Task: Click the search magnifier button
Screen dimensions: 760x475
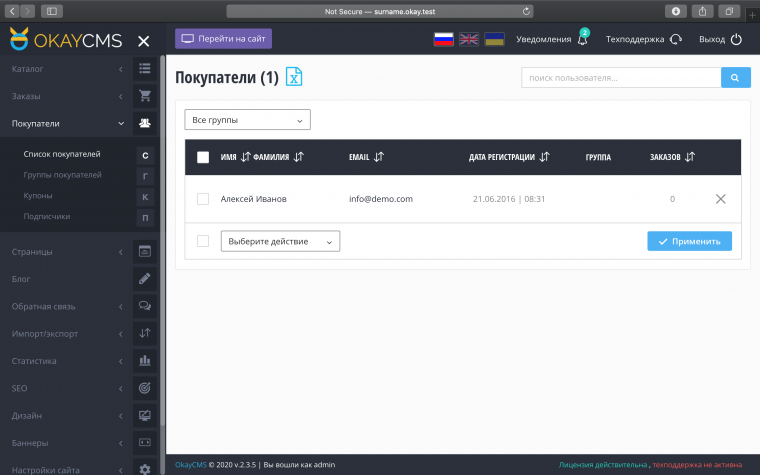Action: click(735, 78)
